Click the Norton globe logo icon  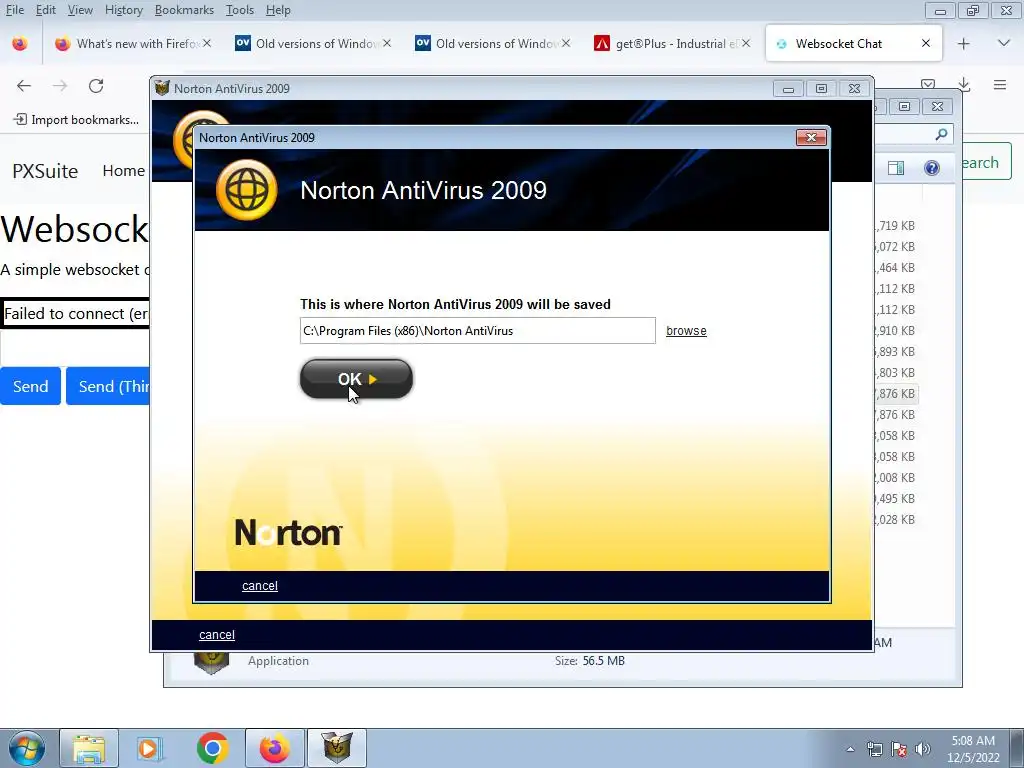tap(246, 190)
